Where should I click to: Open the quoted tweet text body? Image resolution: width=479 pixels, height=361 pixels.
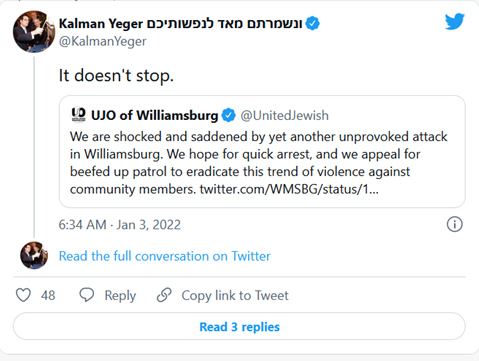click(x=259, y=163)
